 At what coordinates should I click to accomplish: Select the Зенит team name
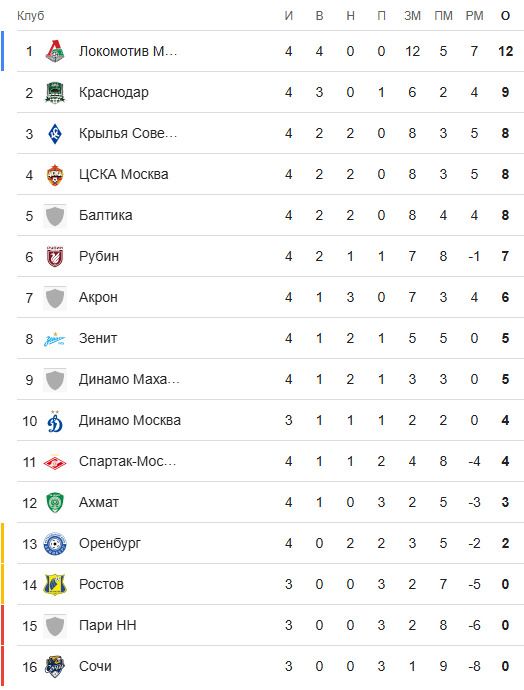tap(98, 338)
